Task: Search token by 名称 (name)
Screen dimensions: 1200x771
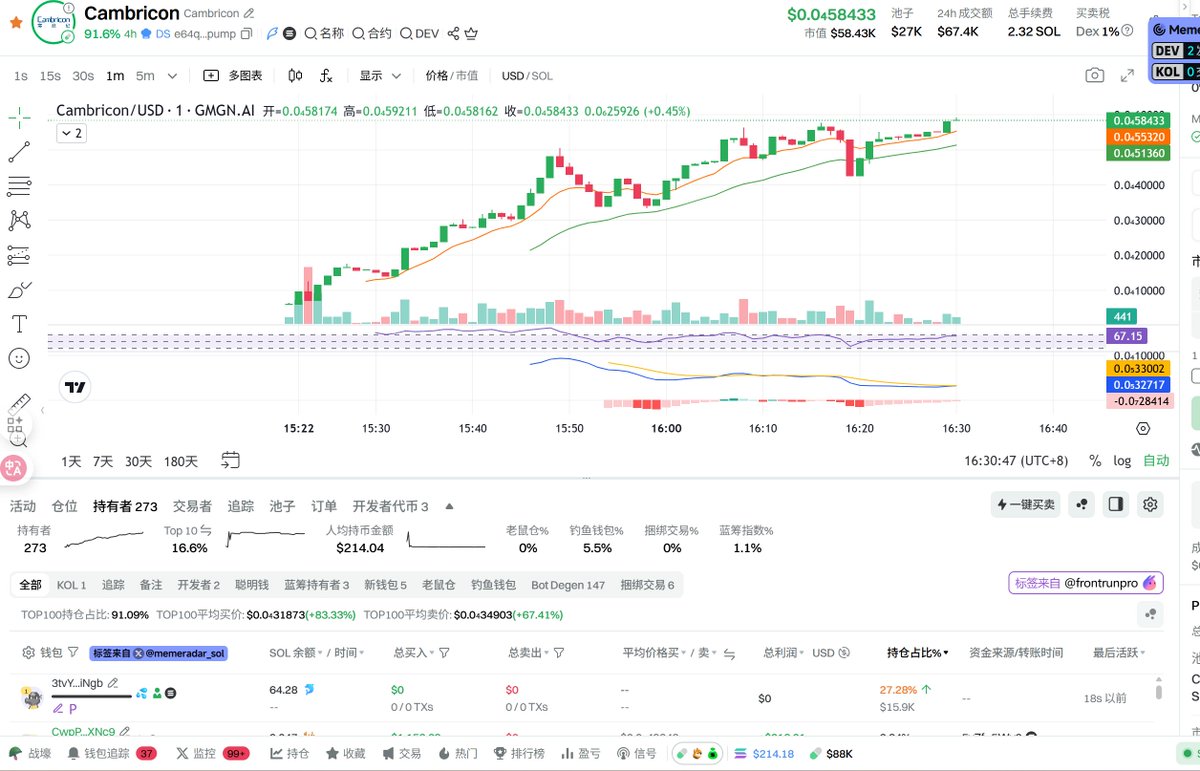Action: click(324, 33)
